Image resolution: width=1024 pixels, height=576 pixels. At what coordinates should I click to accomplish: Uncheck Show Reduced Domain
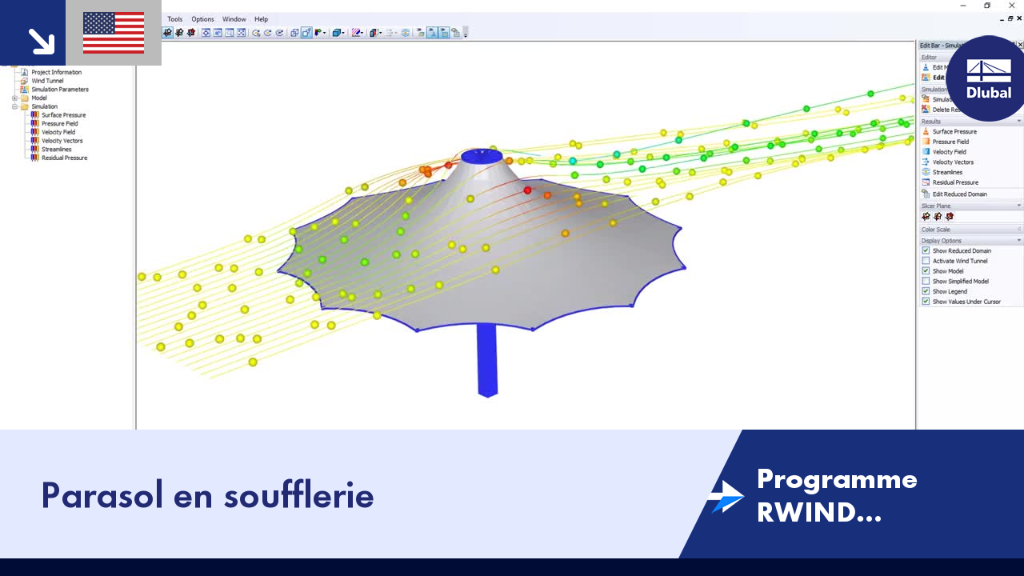(x=925, y=251)
